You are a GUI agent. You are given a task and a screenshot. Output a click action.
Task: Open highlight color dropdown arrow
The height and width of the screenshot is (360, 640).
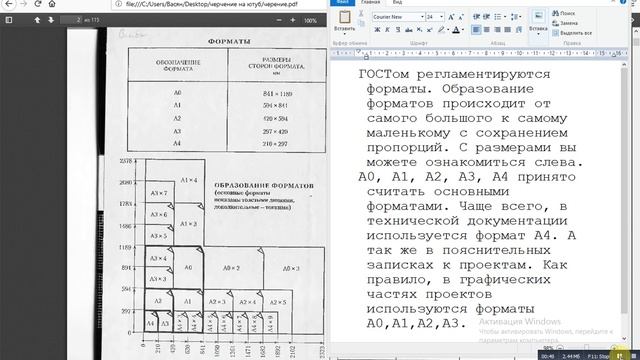click(x=448, y=30)
